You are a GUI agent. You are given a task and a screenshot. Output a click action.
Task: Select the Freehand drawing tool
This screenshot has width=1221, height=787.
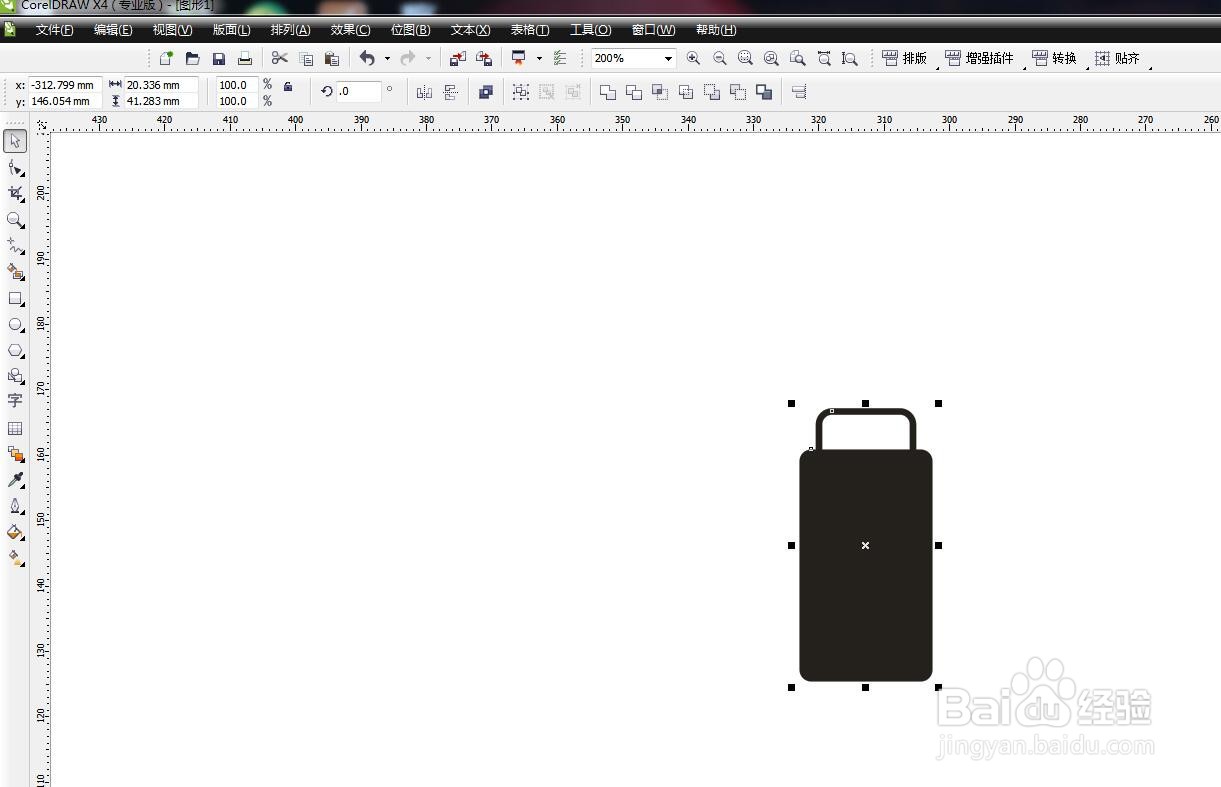pyautogui.click(x=15, y=245)
